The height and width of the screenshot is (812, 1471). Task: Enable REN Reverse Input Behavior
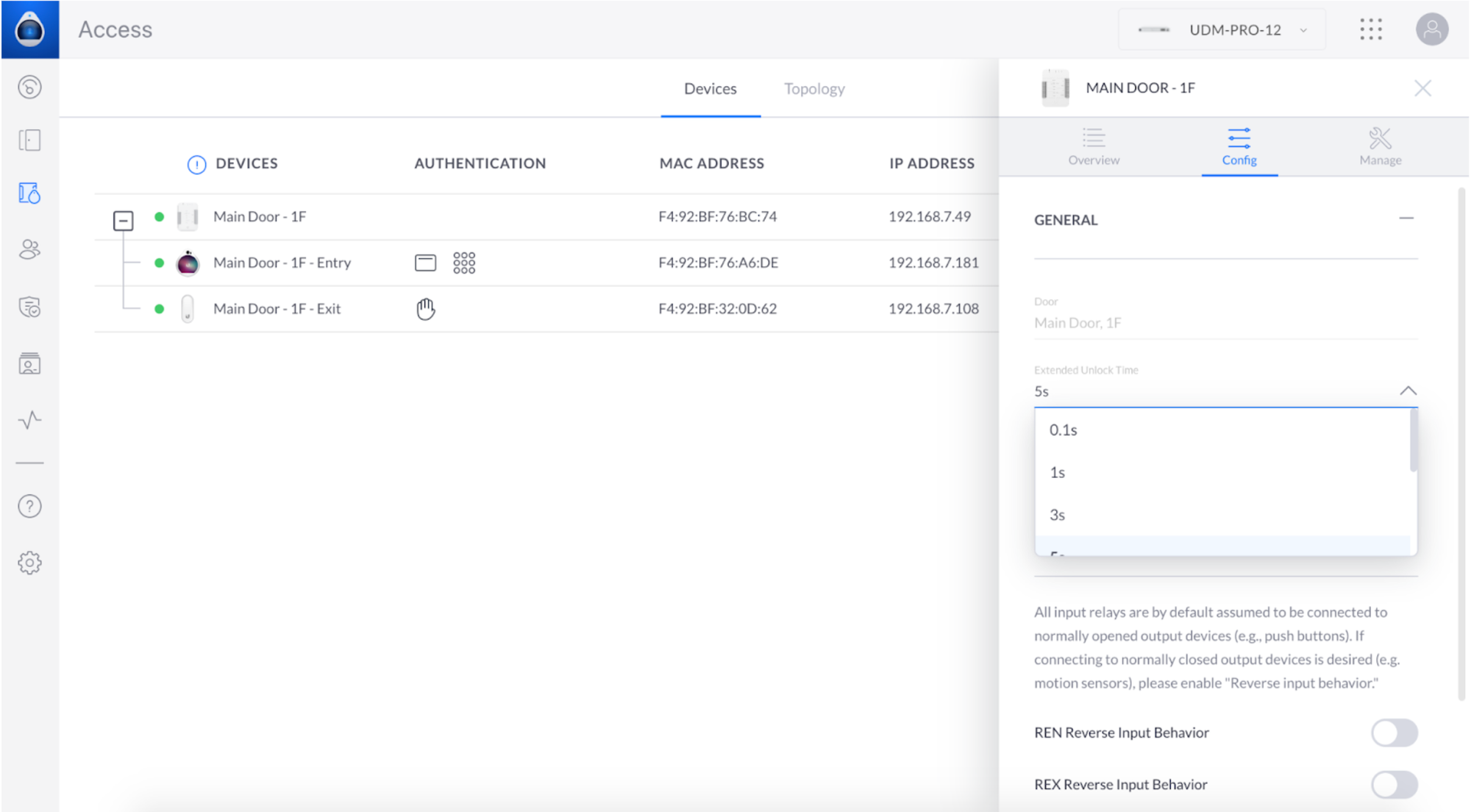pos(1394,733)
